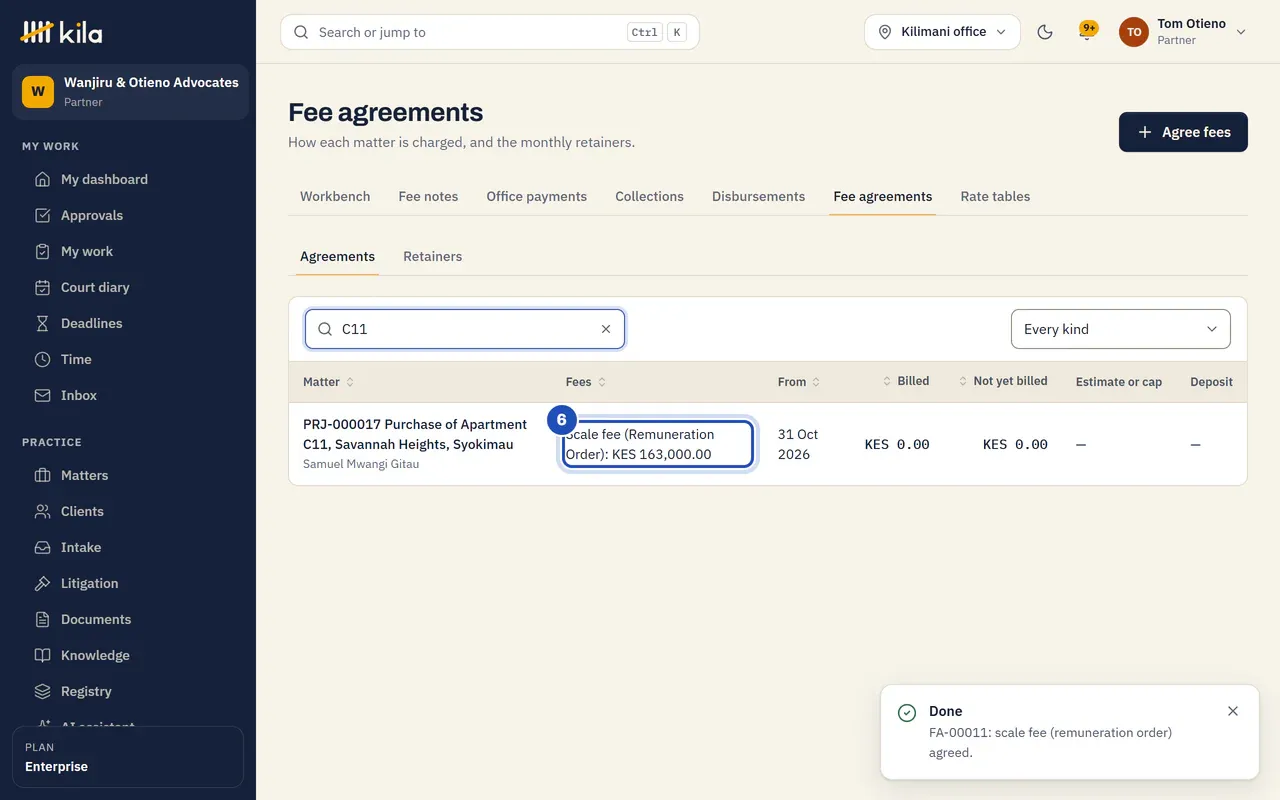The height and width of the screenshot is (800, 1280).
Task: Go to Approvals in sidebar
Action: pos(128,215)
